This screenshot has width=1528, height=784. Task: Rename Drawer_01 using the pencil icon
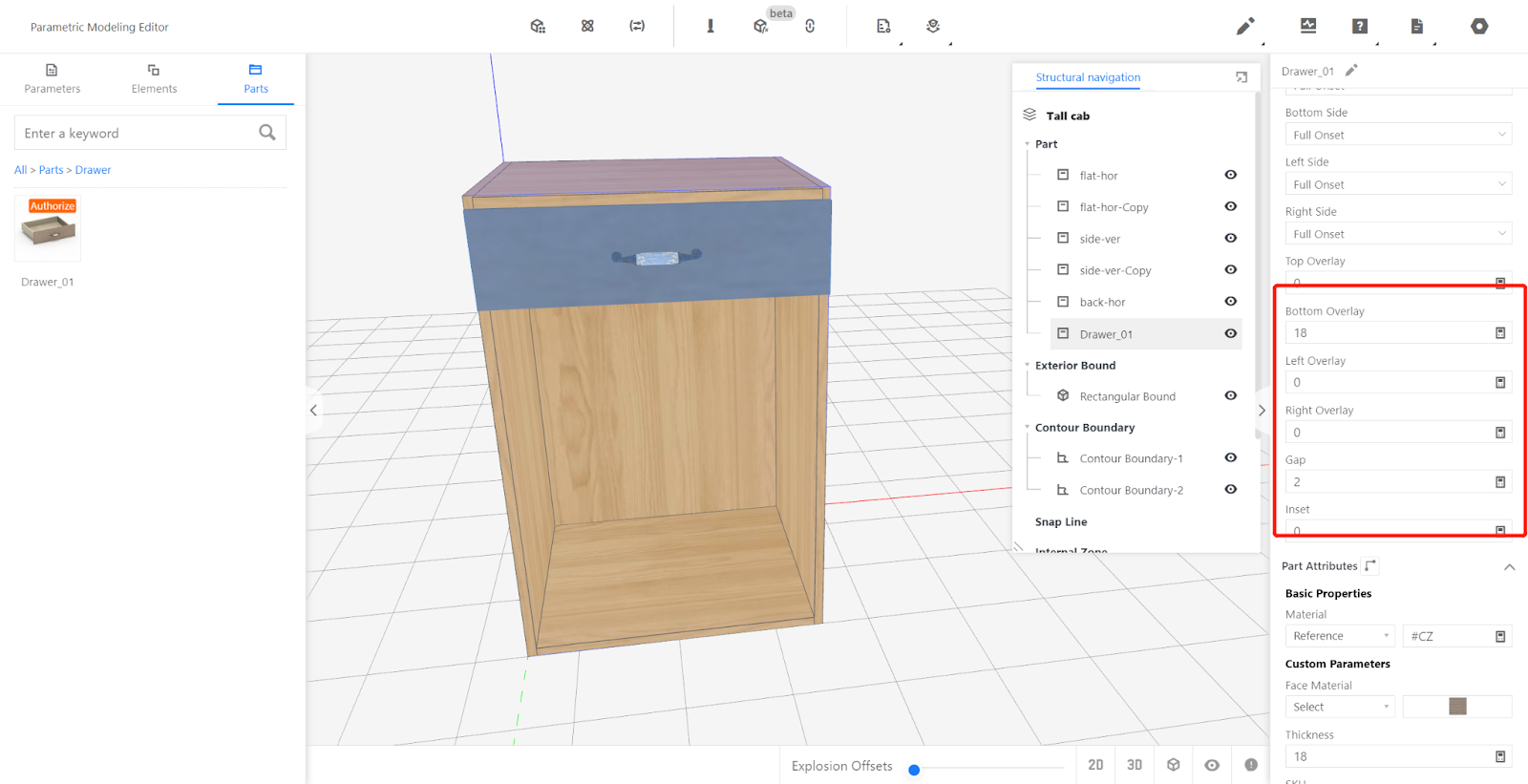pyautogui.click(x=1351, y=71)
